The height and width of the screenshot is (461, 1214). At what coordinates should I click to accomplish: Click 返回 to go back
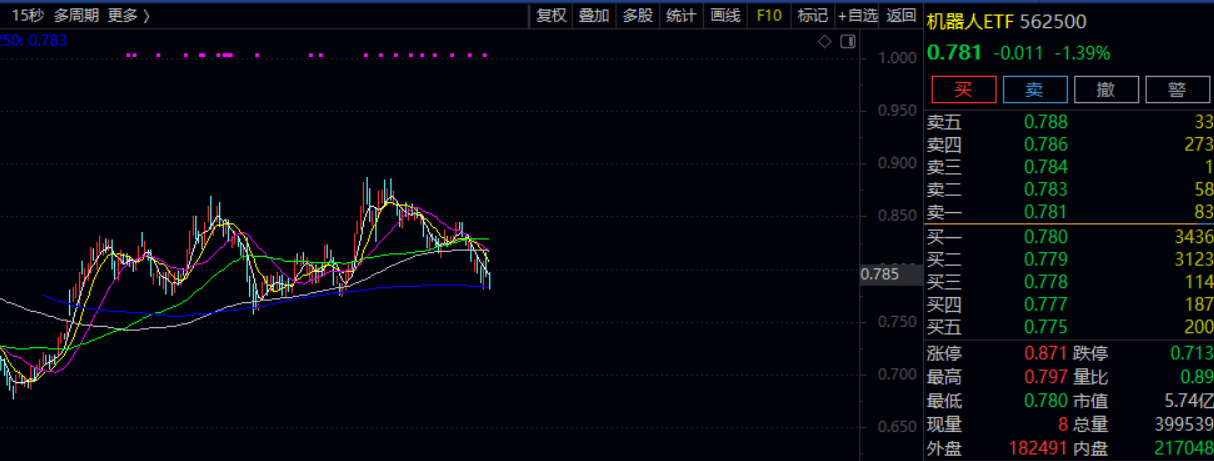click(x=901, y=15)
